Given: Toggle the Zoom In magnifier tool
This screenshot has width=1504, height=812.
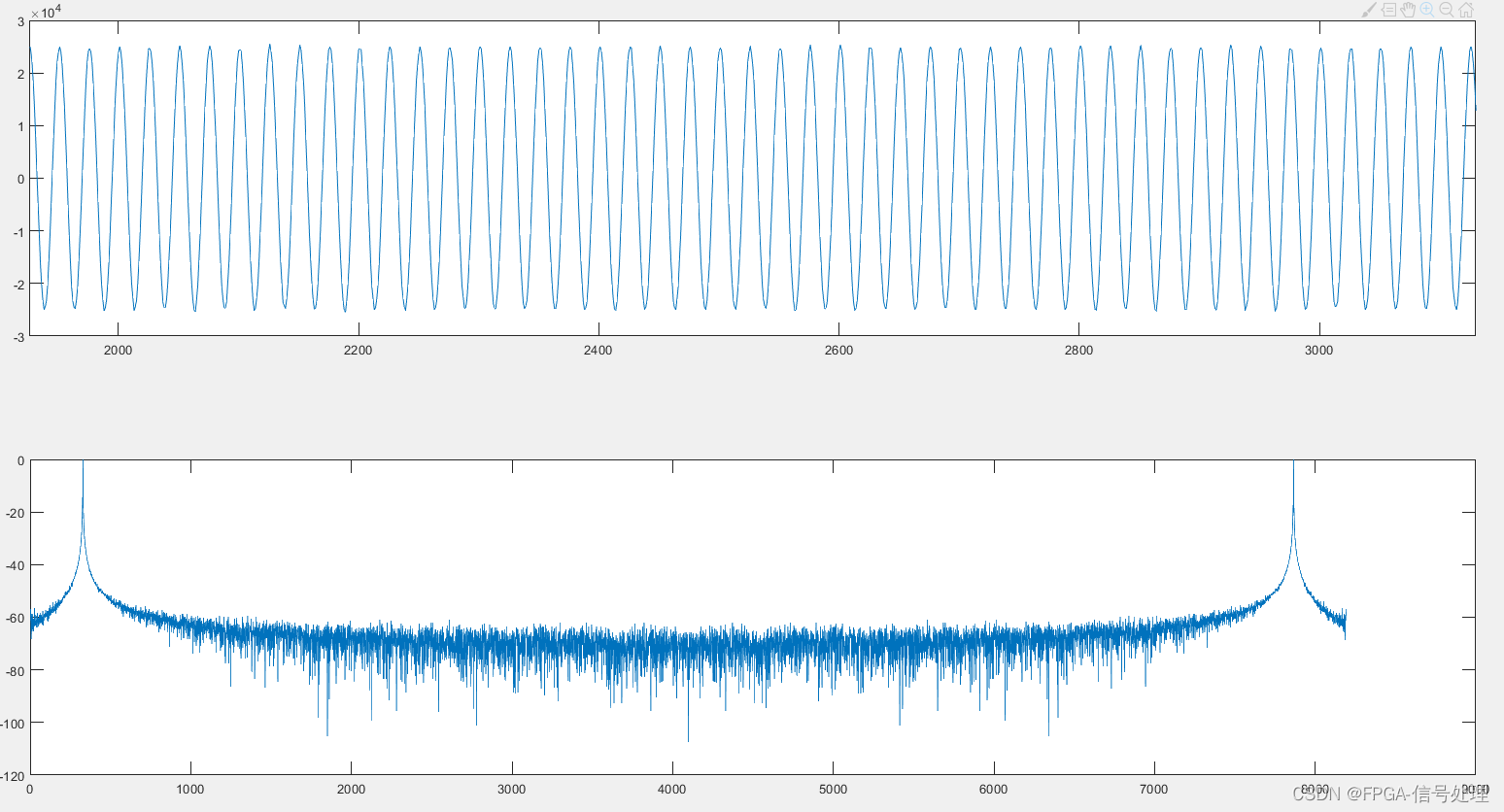Looking at the screenshot, I should pyautogui.click(x=1427, y=10).
